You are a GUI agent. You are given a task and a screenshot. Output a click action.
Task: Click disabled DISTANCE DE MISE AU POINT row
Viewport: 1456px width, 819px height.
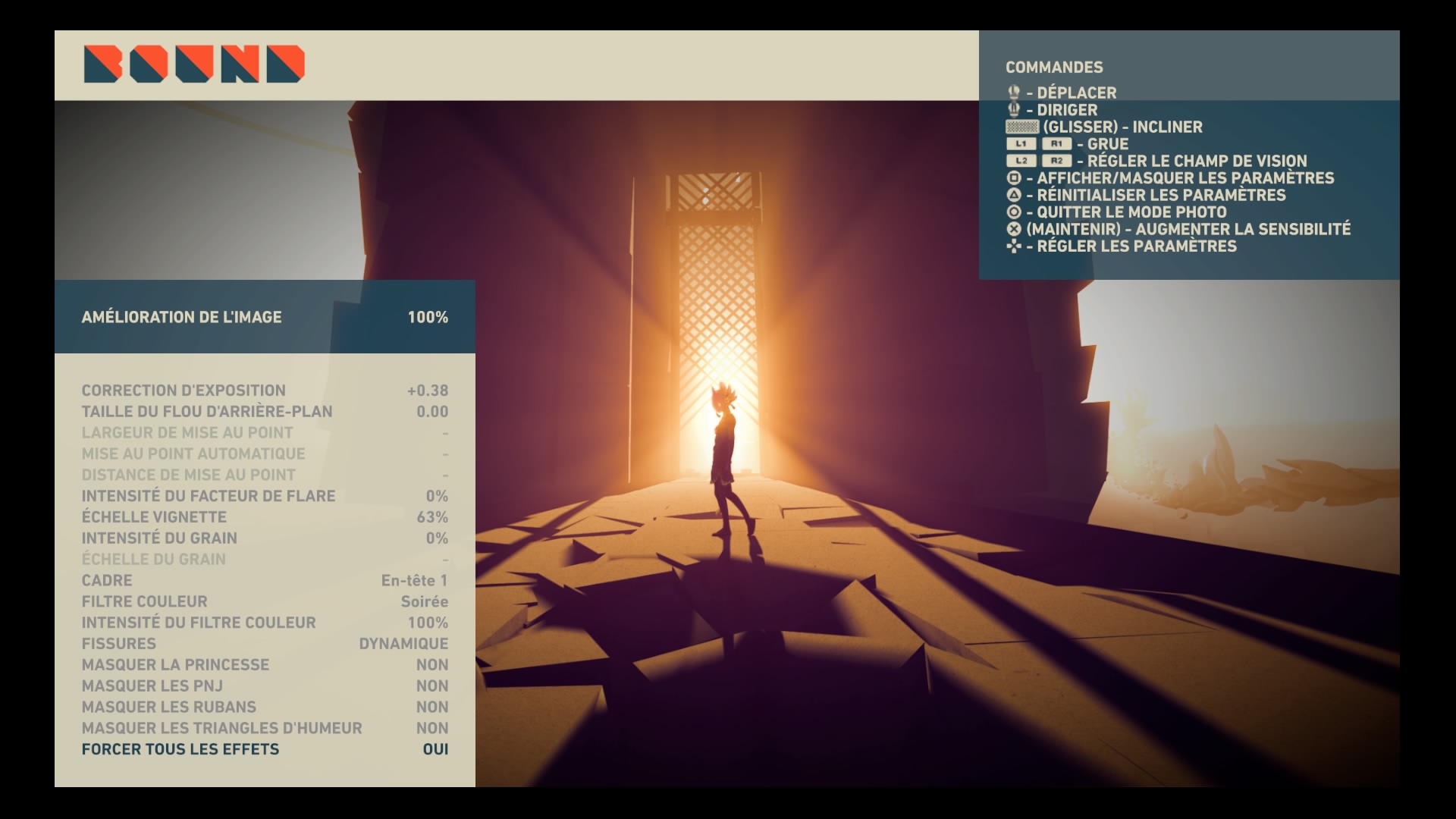[265, 475]
